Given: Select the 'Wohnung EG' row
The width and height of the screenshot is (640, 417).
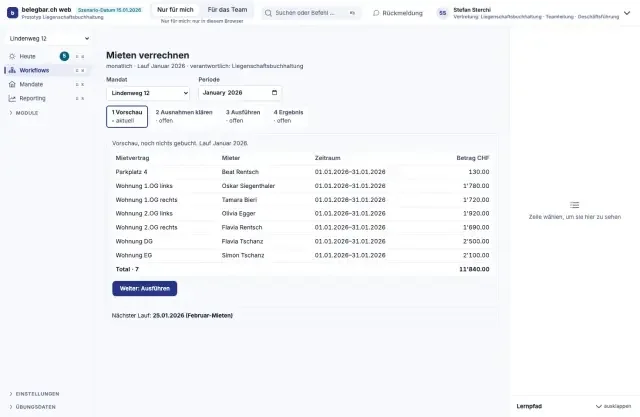Looking at the screenshot, I should [x=302, y=255].
